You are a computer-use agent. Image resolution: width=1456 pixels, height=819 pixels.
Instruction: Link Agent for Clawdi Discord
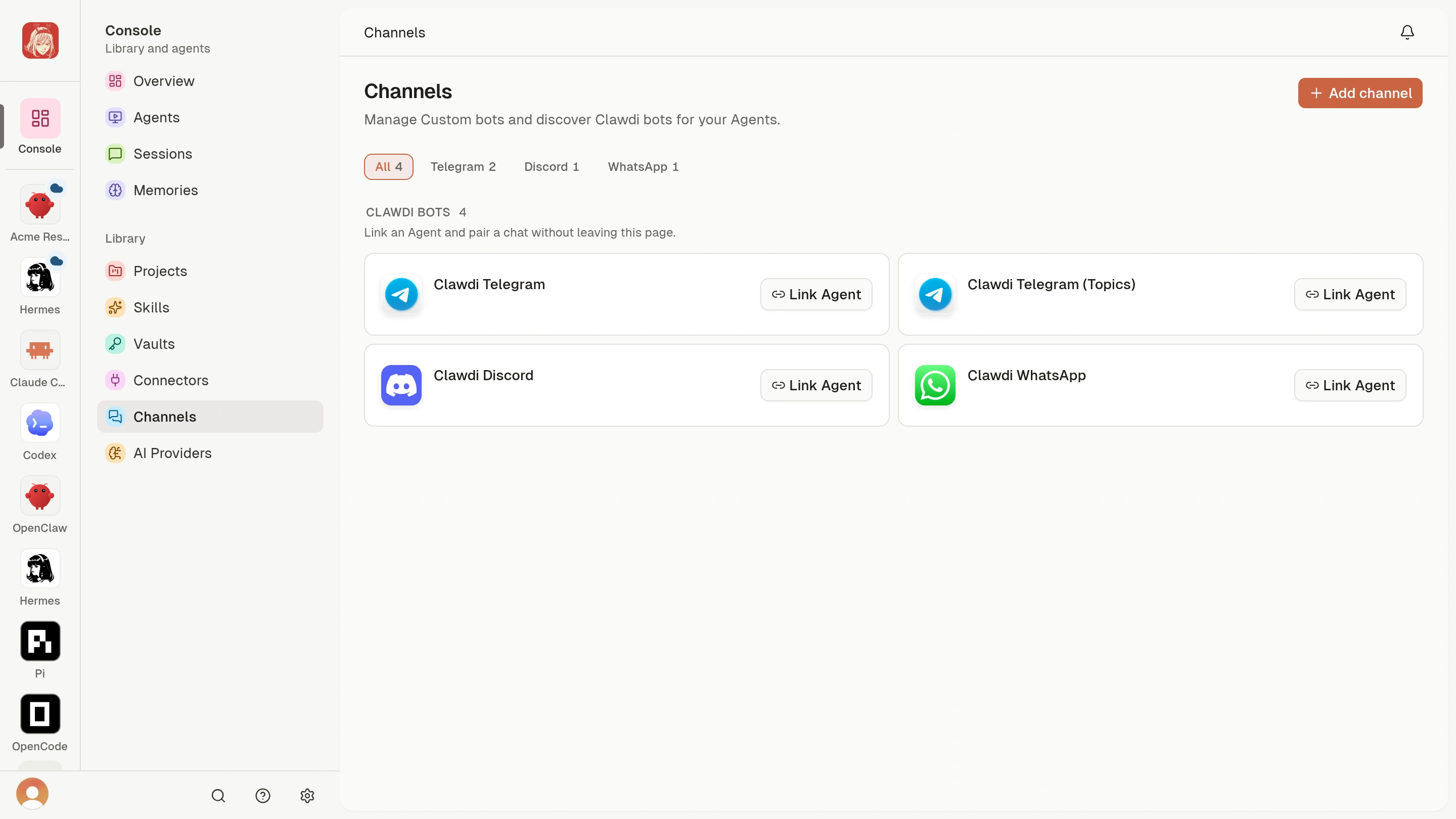tap(816, 385)
